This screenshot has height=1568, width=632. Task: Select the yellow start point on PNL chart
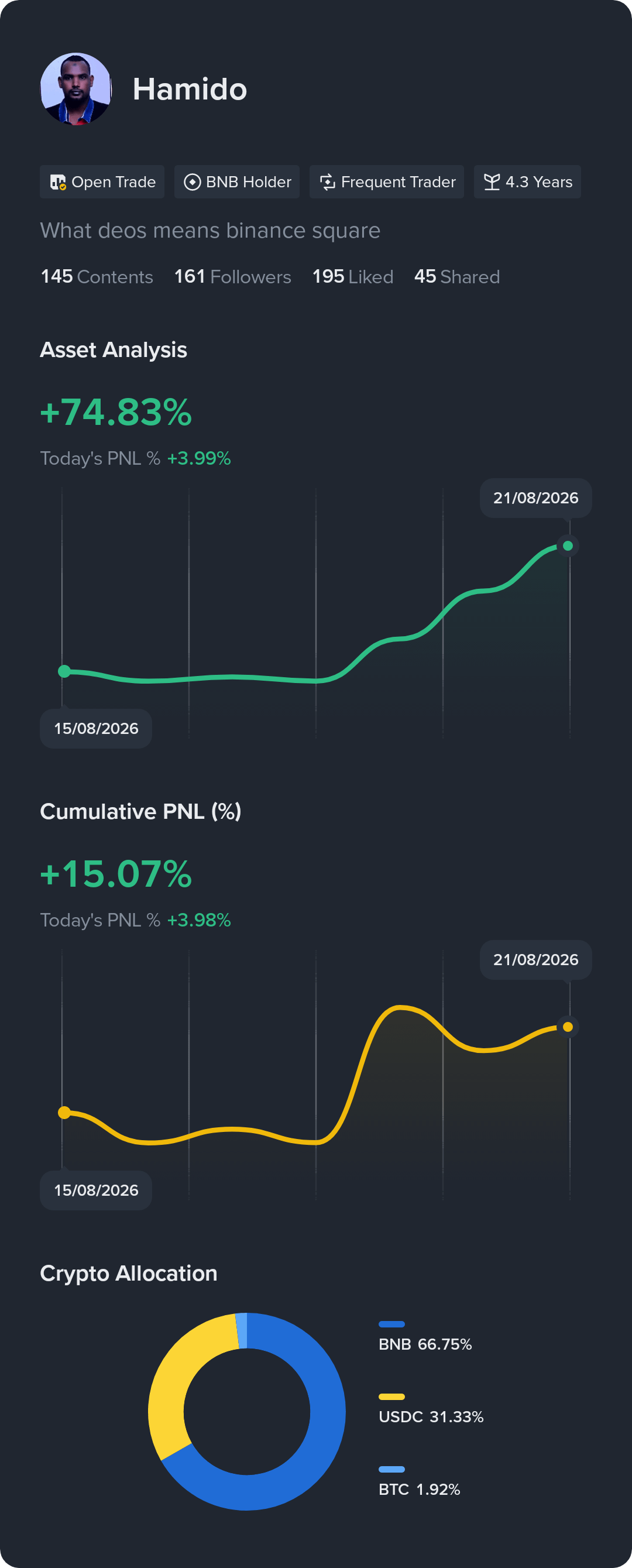64,1113
